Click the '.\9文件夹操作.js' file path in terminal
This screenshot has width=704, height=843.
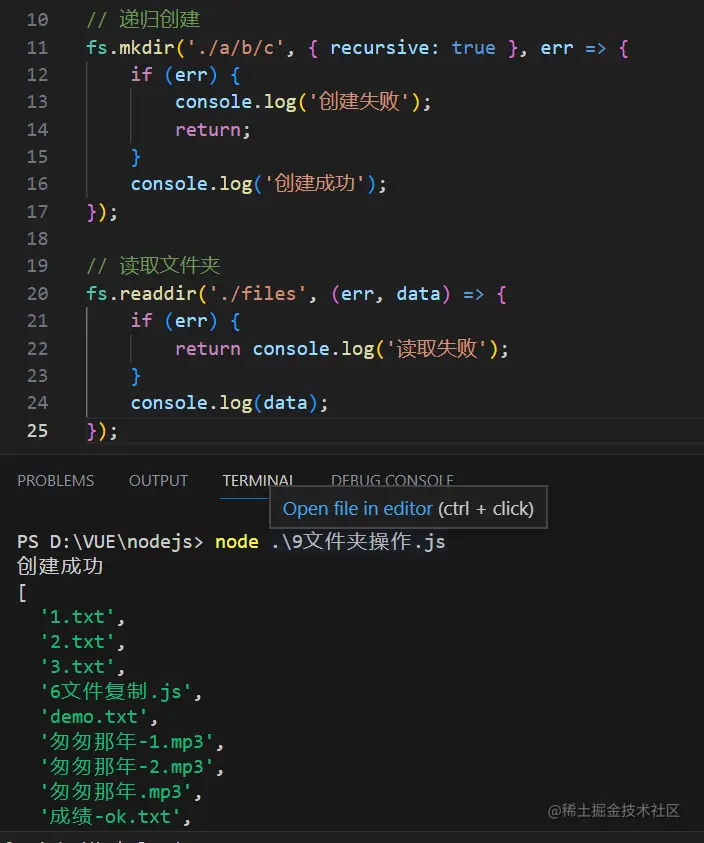click(358, 541)
